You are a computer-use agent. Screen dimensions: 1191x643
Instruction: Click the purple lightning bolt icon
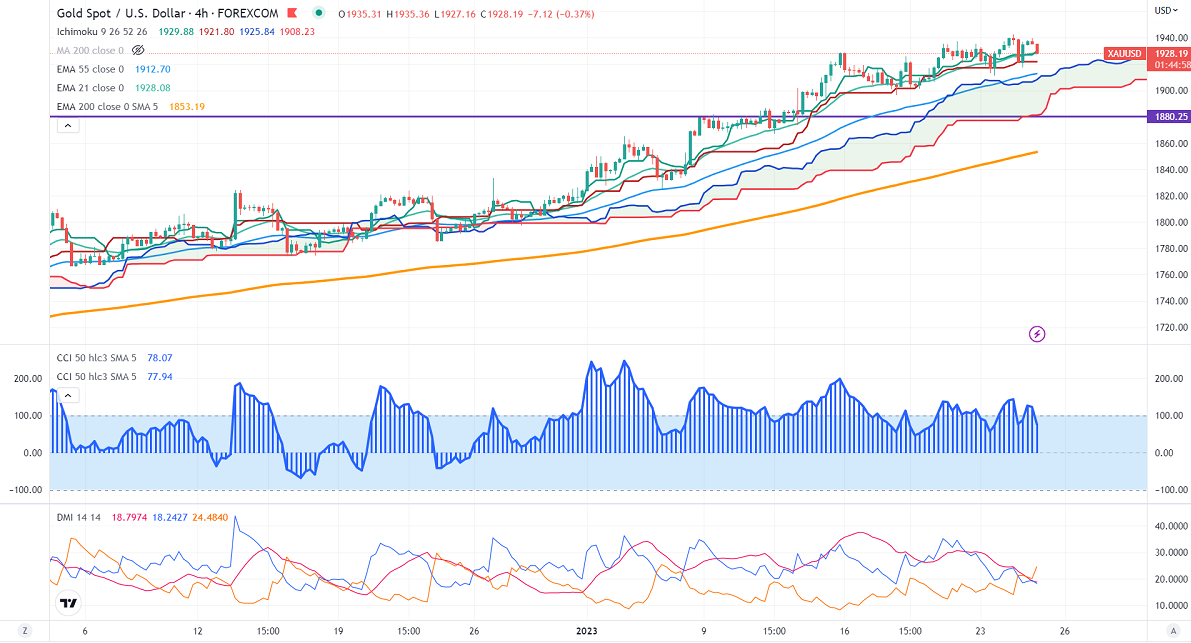click(1037, 333)
